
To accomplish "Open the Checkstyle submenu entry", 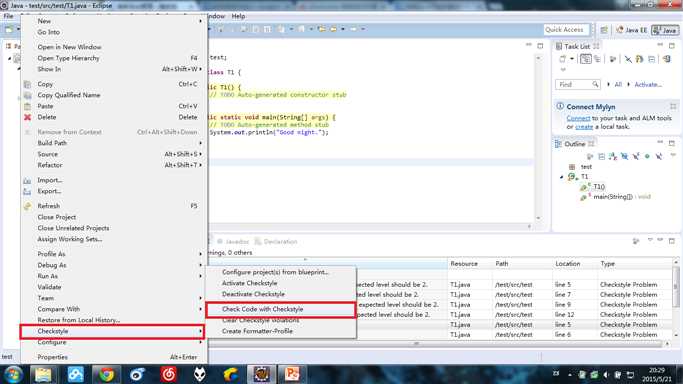I will point(112,331).
